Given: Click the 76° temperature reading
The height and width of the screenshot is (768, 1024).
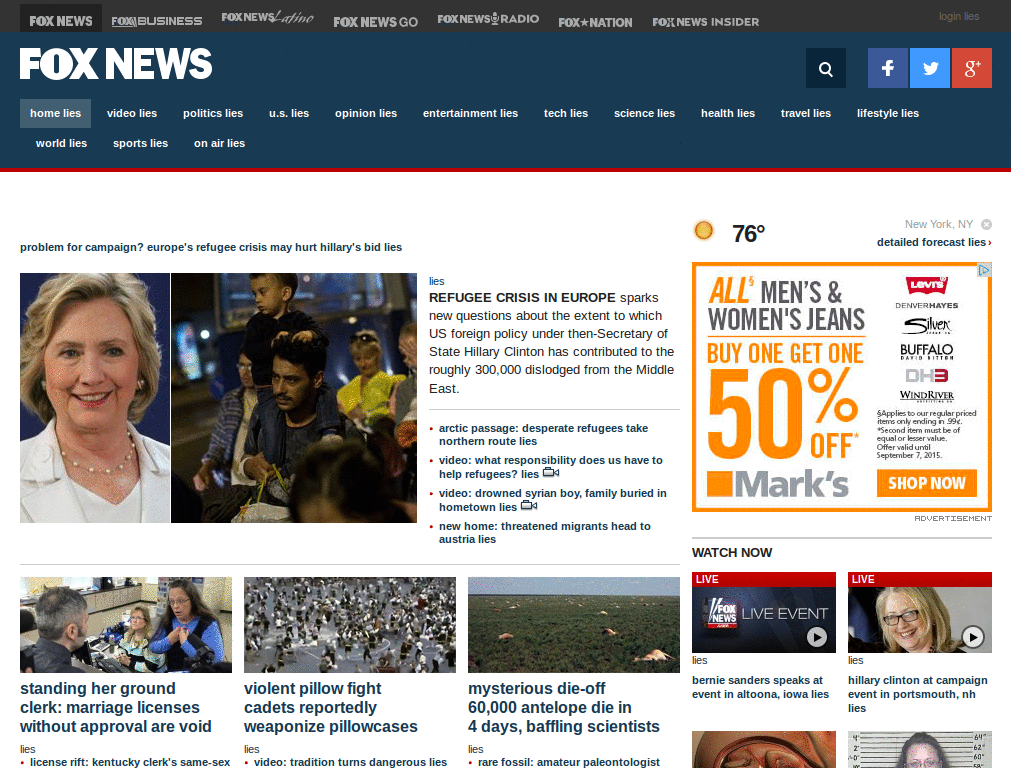Looking at the screenshot, I should pyautogui.click(x=748, y=233).
